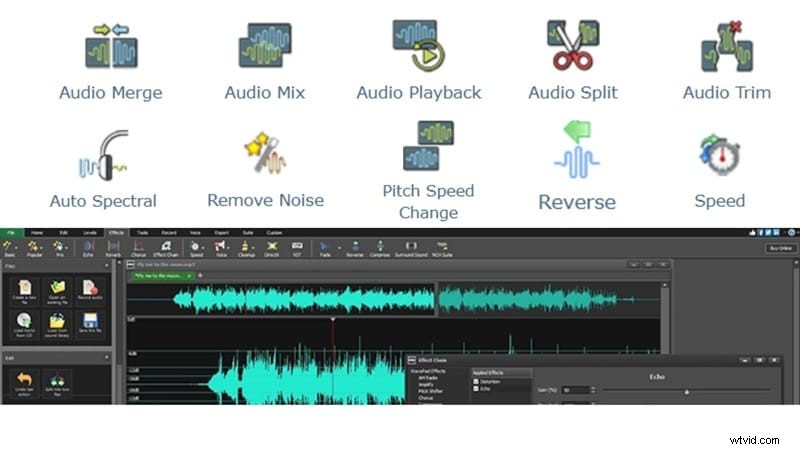This screenshot has width=800, height=450.
Task: Click the Echo Gain (%) input field
Action: (x=576, y=390)
